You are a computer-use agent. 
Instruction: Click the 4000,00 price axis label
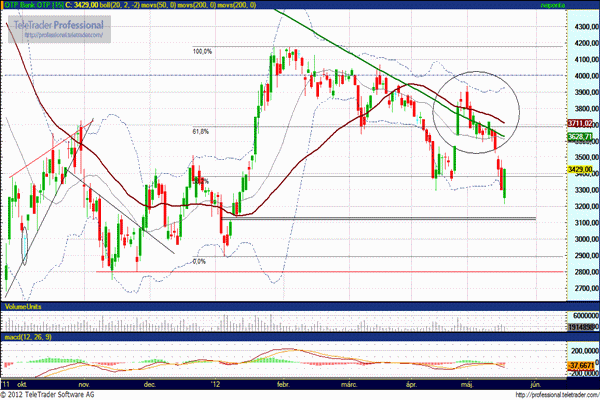click(x=586, y=76)
